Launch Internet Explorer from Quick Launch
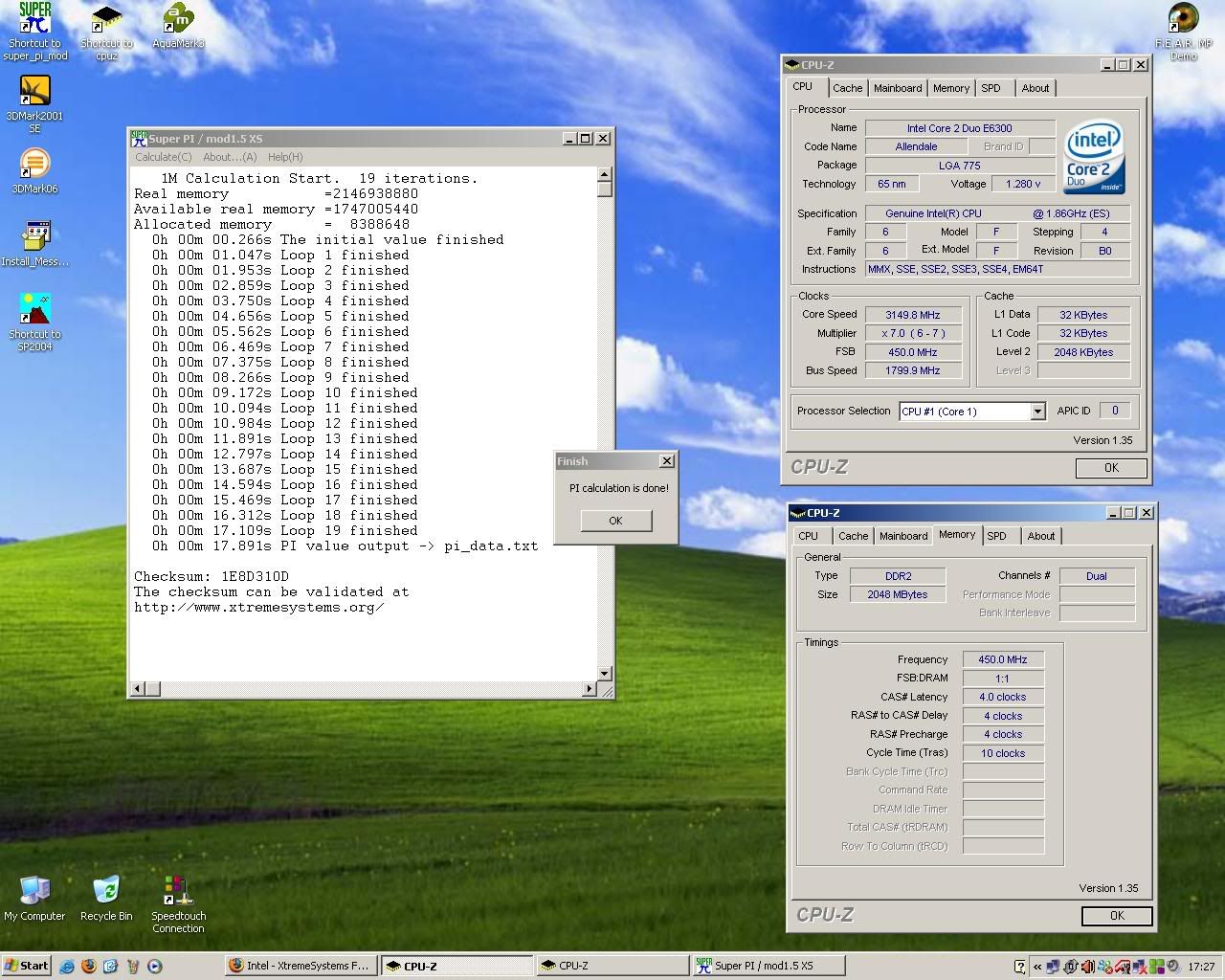Image resolution: width=1225 pixels, height=980 pixels. [67, 967]
